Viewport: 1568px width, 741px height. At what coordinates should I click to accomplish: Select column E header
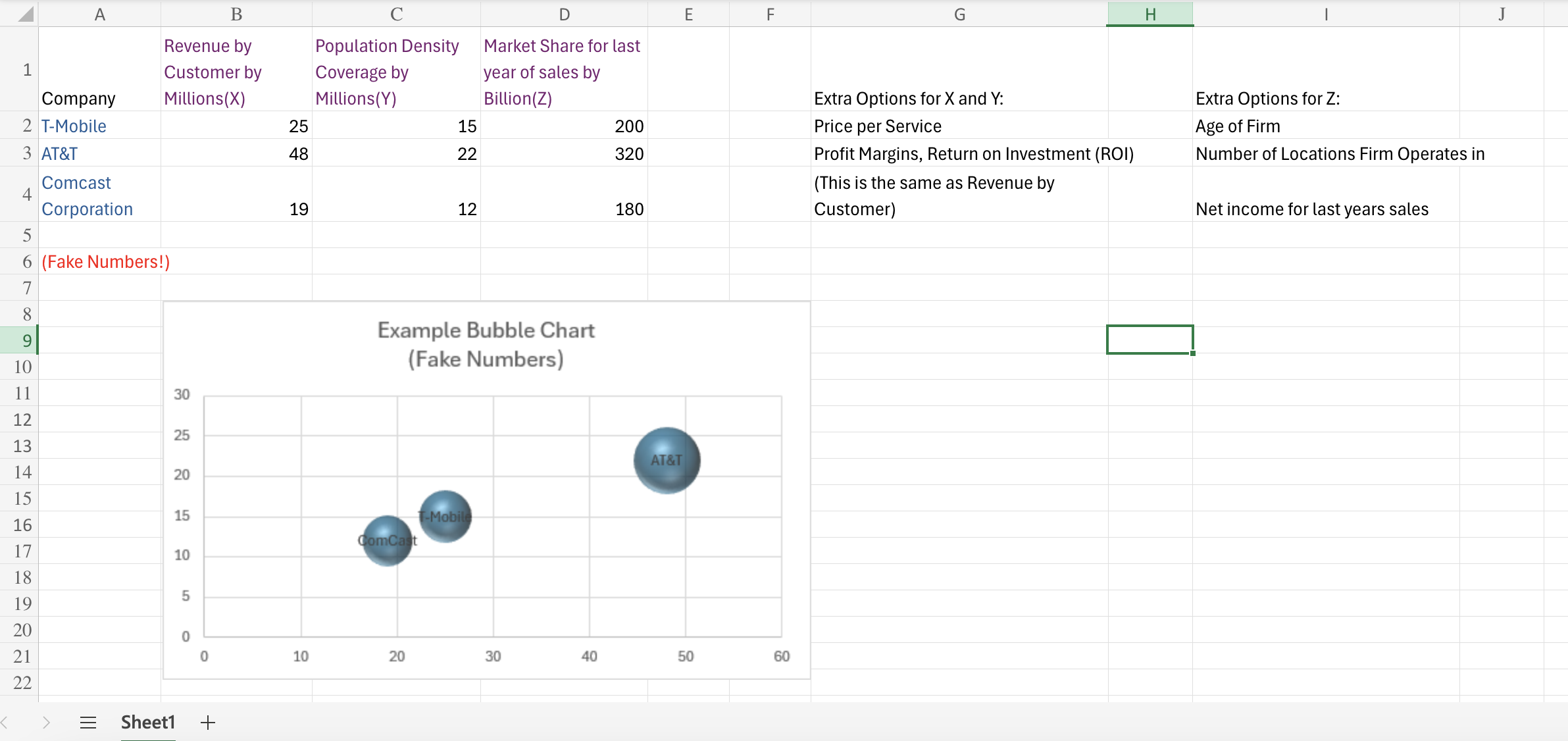pyautogui.click(x=688, y=14)
